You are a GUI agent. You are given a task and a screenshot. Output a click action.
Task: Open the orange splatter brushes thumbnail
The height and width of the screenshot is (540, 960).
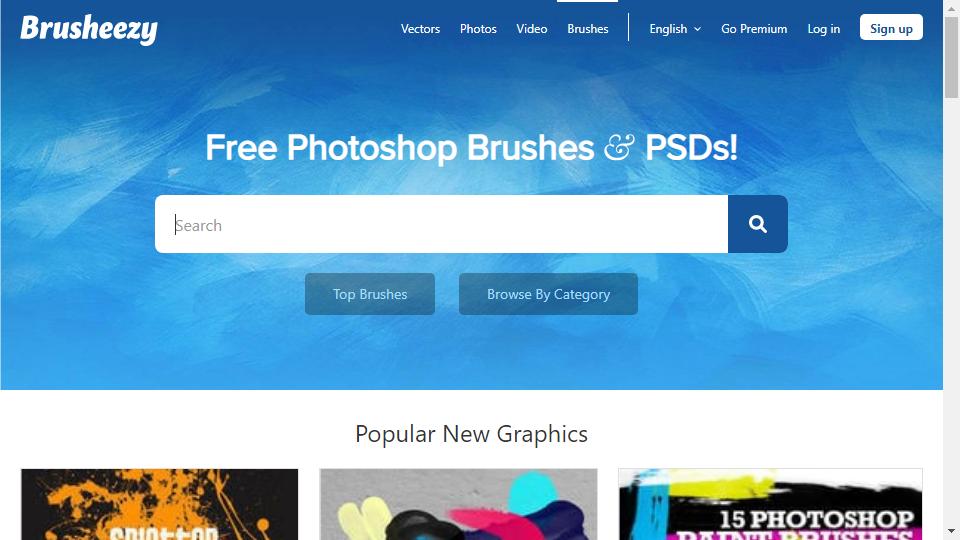tap(159, 504)
